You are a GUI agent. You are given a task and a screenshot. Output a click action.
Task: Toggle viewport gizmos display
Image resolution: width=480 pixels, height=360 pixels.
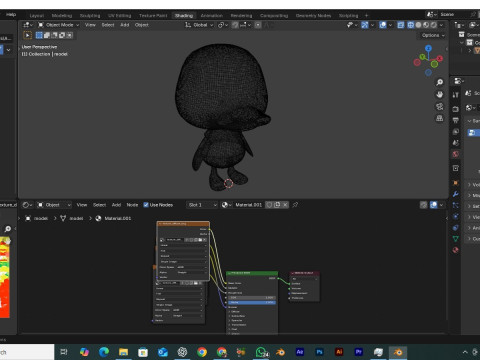click(x=365, y=25)
